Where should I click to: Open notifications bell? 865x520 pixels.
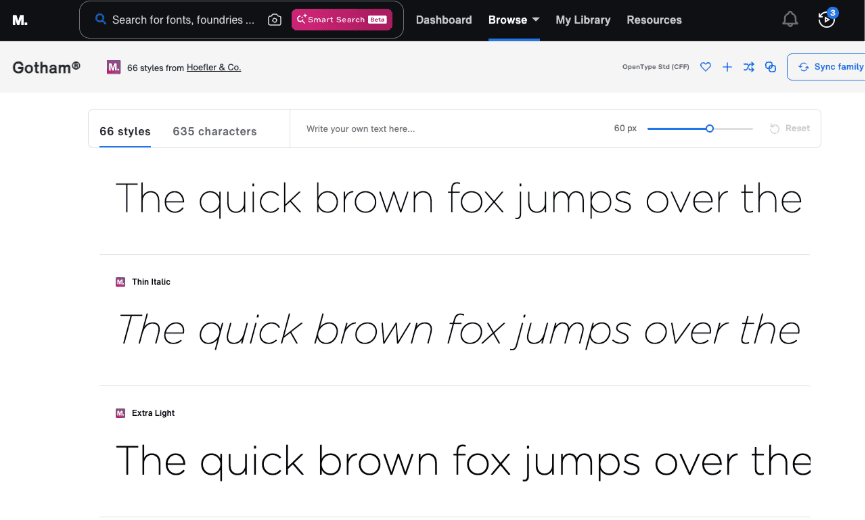click(x=790, y=19)
